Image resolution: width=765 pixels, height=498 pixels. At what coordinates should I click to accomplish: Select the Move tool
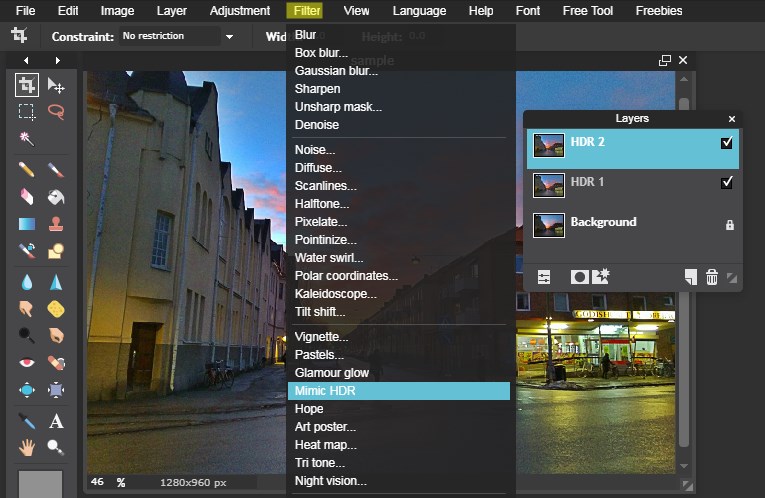coord(56,85)
